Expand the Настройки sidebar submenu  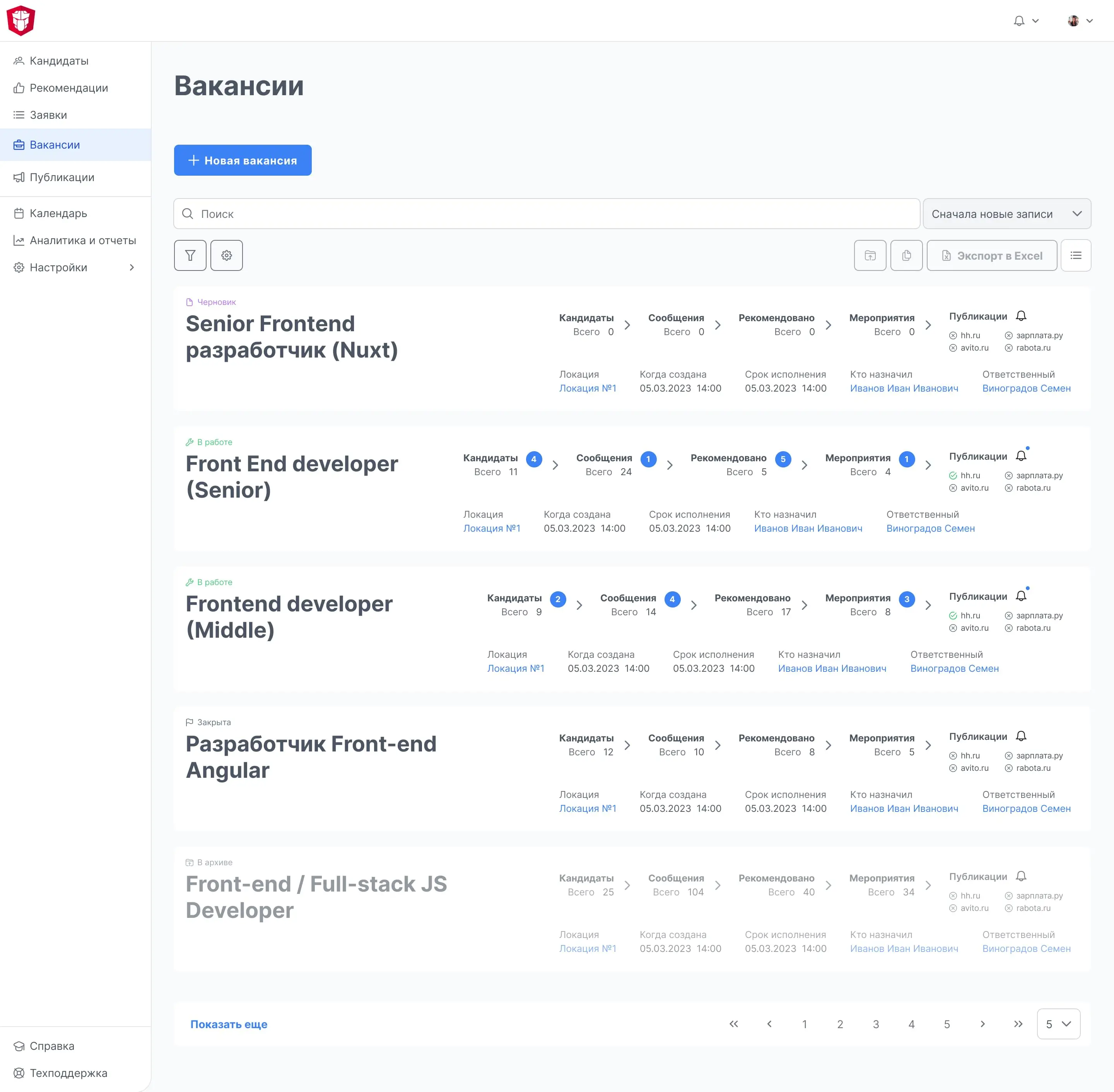pos(131,267)
